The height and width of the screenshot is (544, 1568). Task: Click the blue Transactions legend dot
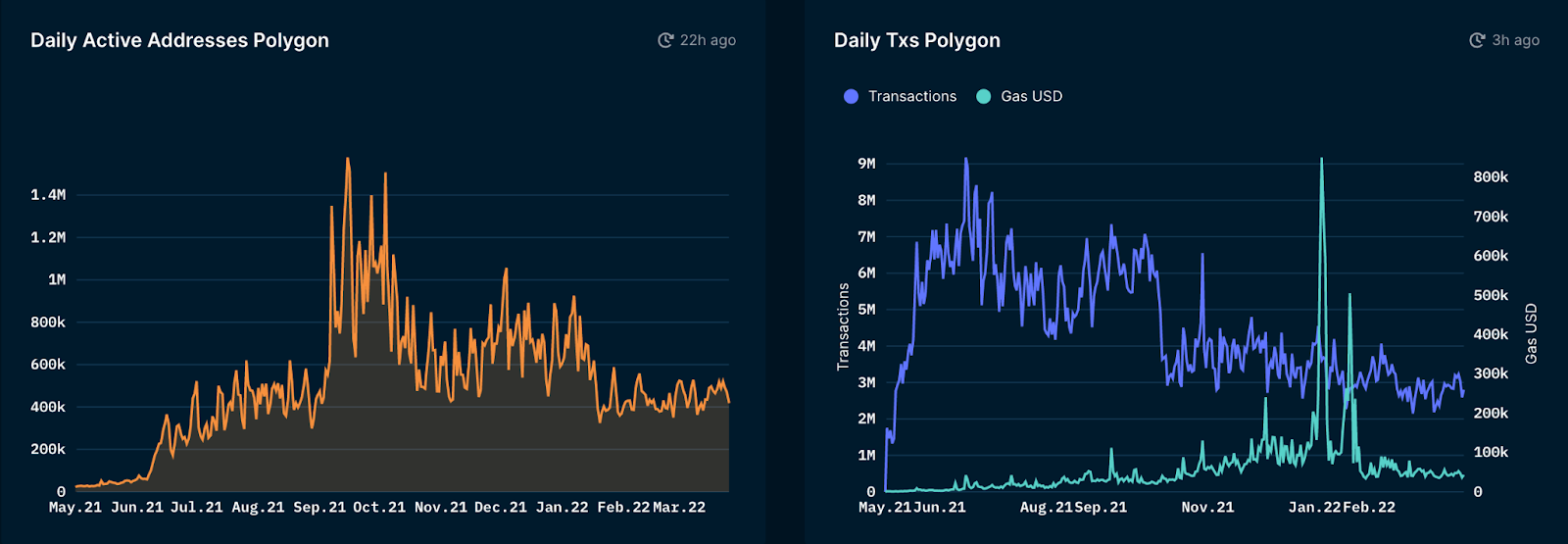tap(851, 96)
